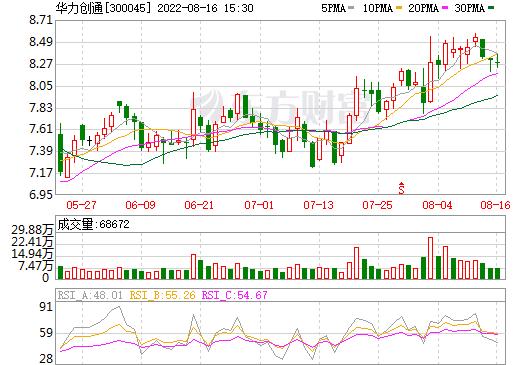Click the gray 5PMA color swatch
The width and height of the screenshot is (520, 365).
coord(351,8)
